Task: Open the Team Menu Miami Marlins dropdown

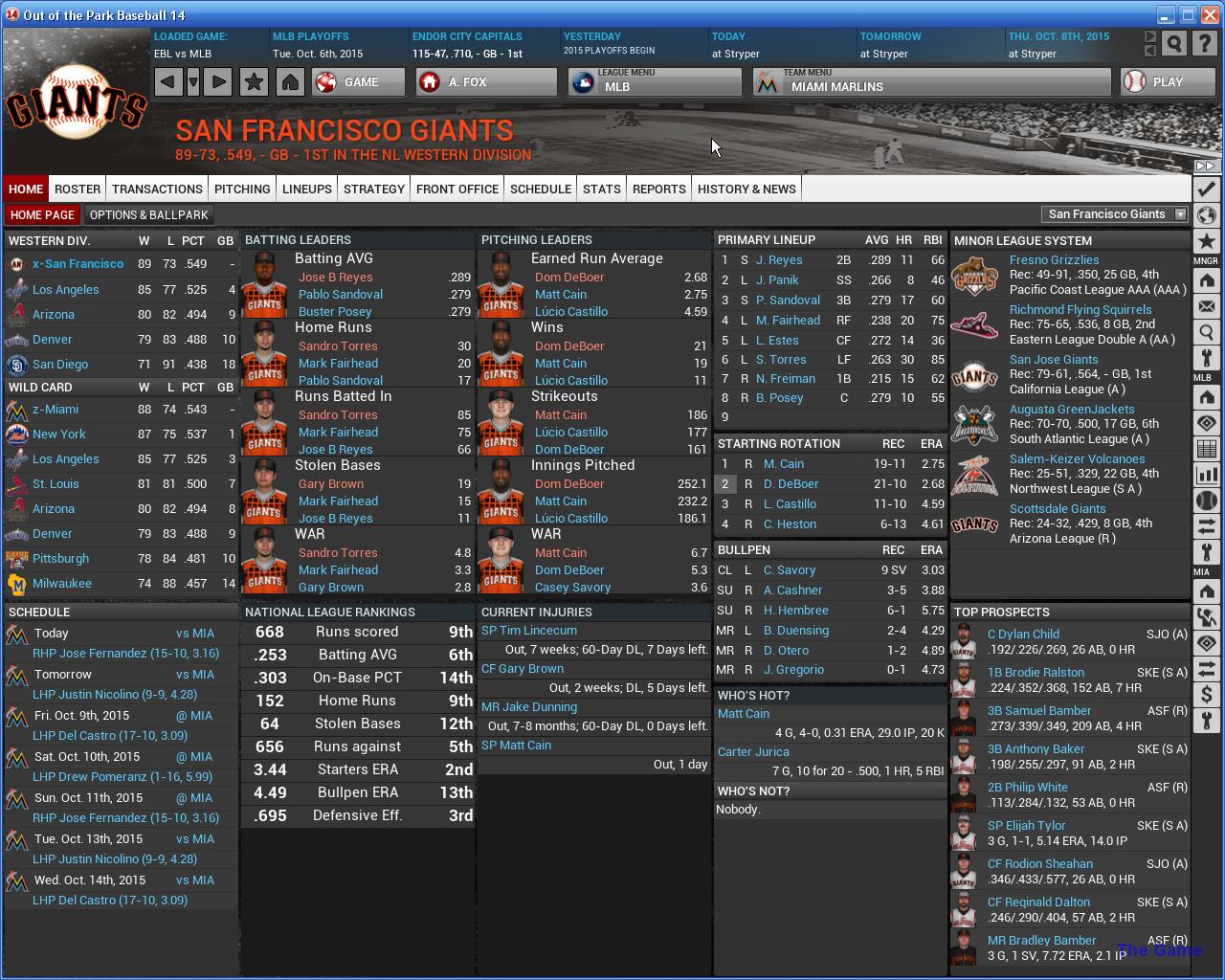Action: [x=932, y=82]
